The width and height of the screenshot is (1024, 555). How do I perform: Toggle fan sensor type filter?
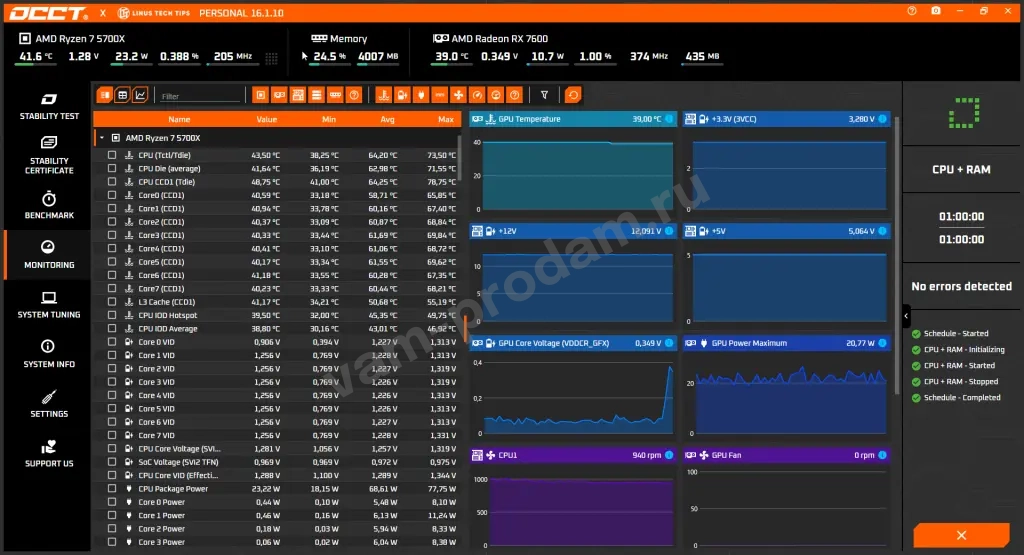[458, 95]
